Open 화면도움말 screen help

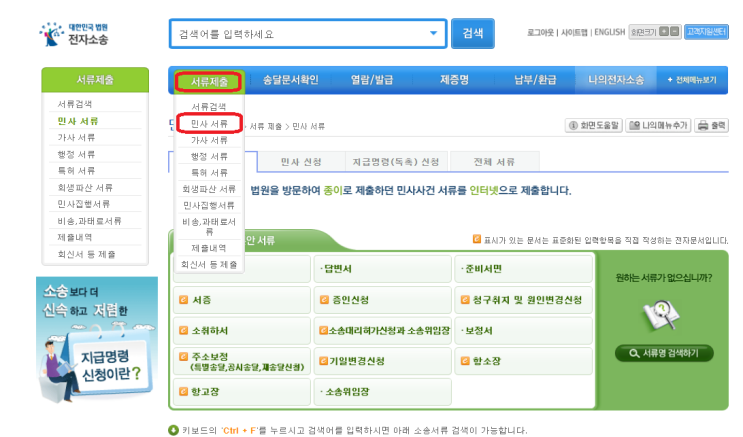(594, 126)
